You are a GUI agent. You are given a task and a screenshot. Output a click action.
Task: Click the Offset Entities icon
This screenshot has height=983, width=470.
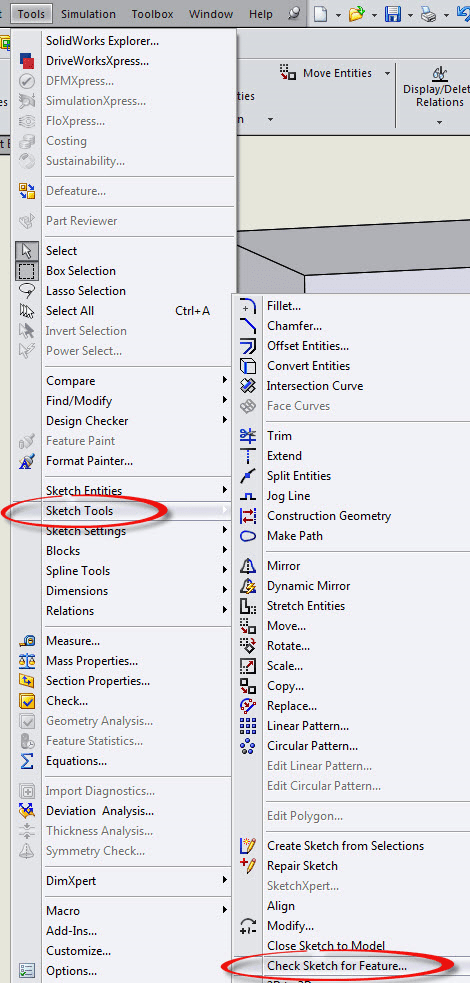coord(248,346)
